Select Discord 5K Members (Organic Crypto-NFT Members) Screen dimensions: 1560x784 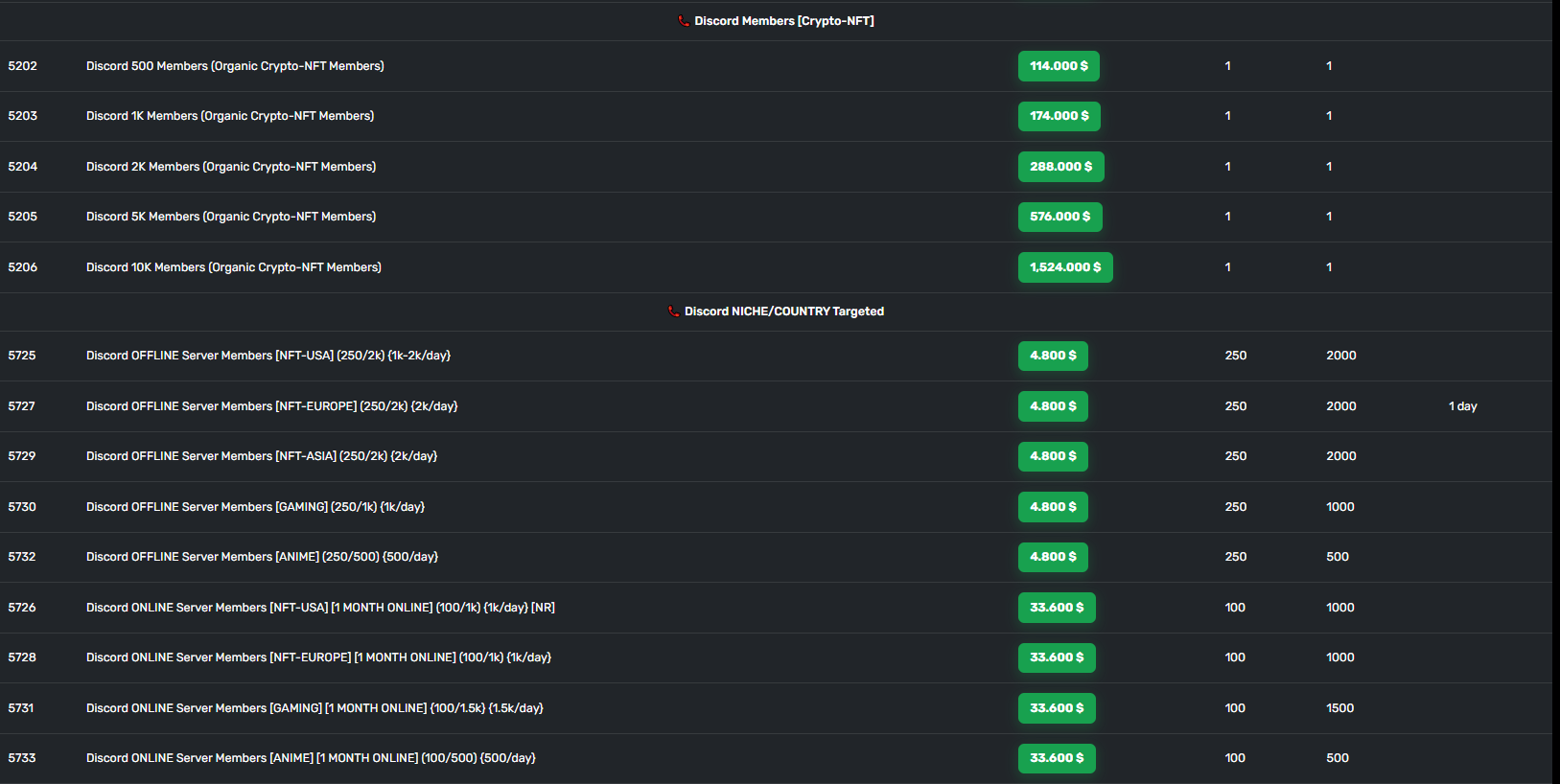pyautogui.click(x=231, y=217)
